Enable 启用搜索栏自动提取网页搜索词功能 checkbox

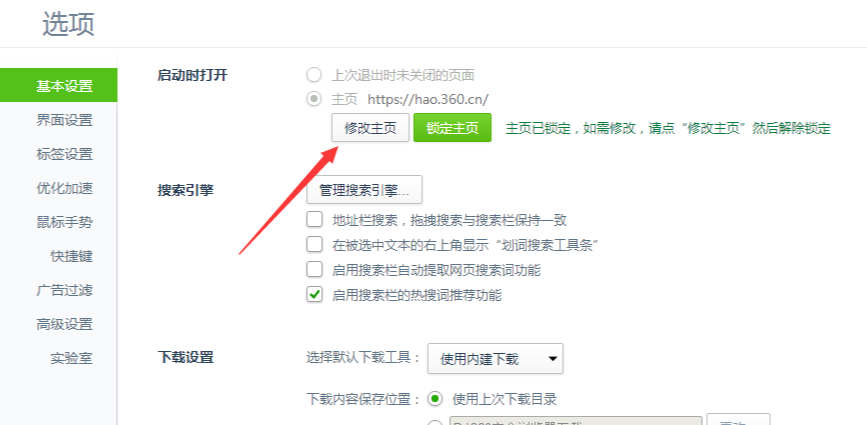click(x=315, y=270)
